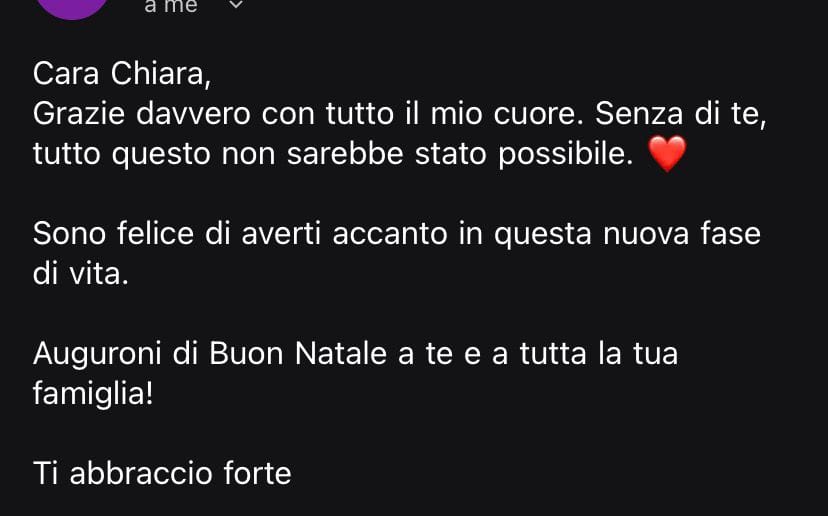828x516 pixels.
Task: Click the word "accanto" in the message
Action: pos(390,234)
